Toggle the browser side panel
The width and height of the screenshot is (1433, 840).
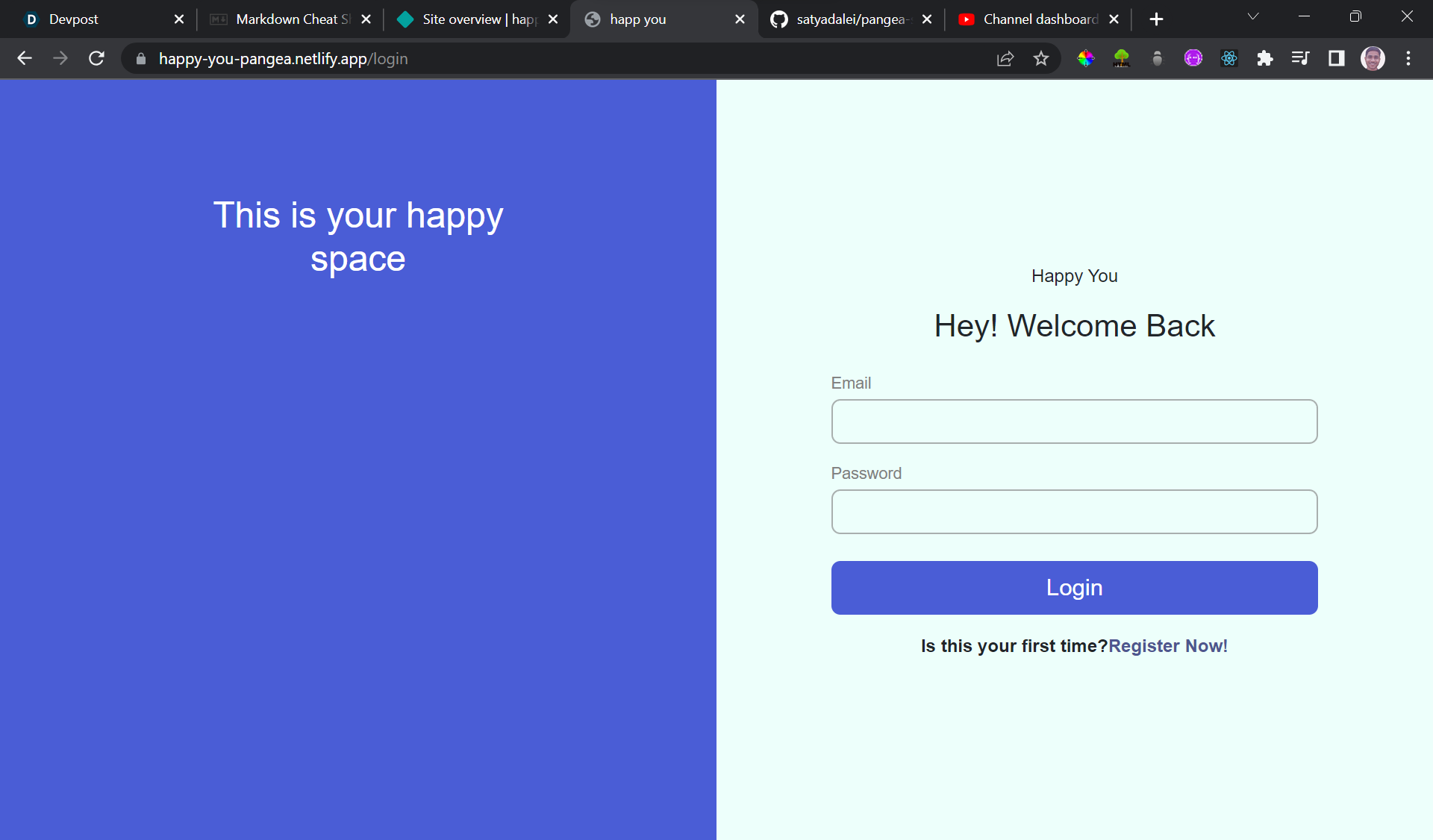click(x=1336, y=58)
